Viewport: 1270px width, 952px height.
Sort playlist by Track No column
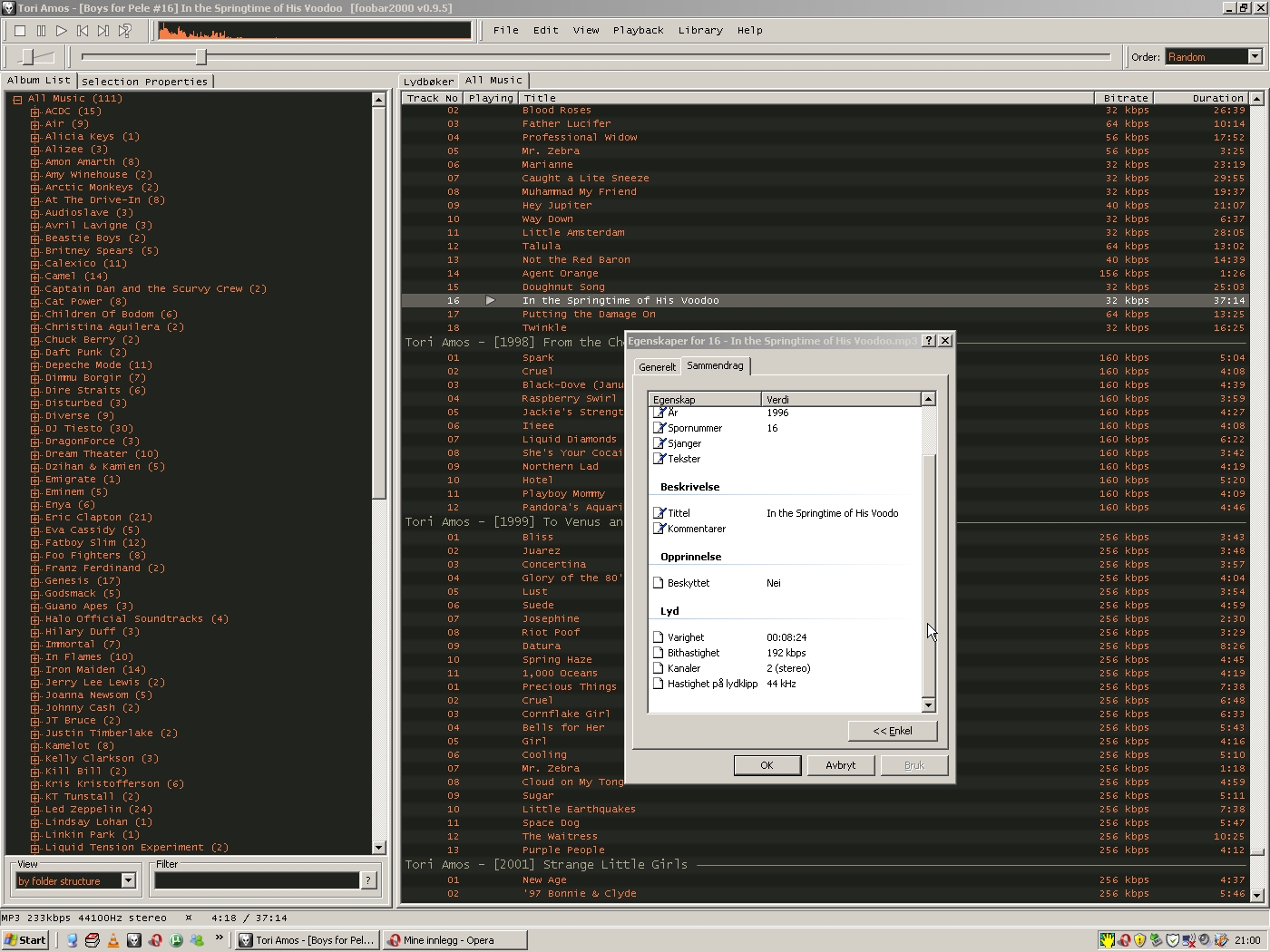[432, 98]
